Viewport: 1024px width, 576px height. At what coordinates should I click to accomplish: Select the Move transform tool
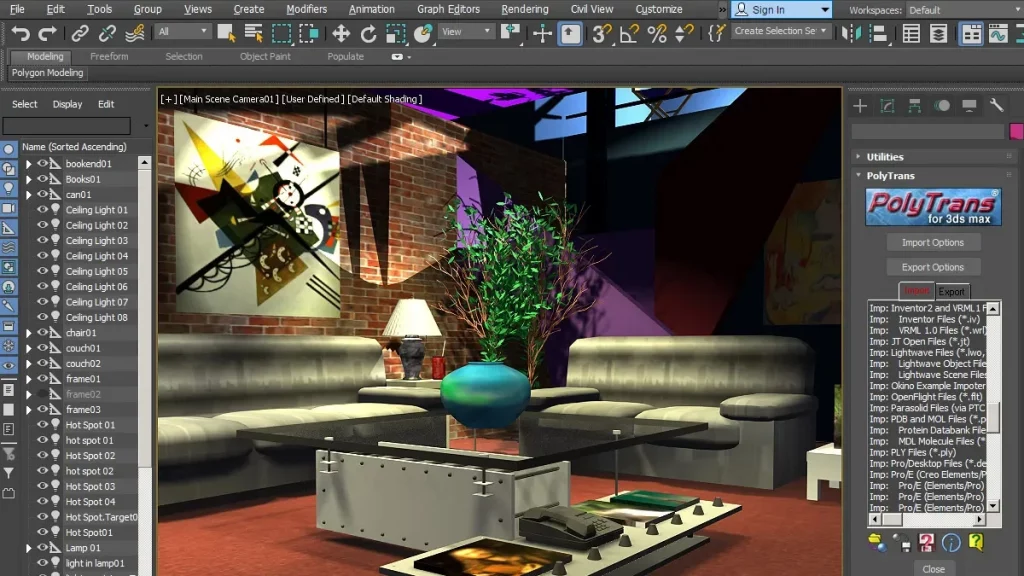tap(341, 34)
